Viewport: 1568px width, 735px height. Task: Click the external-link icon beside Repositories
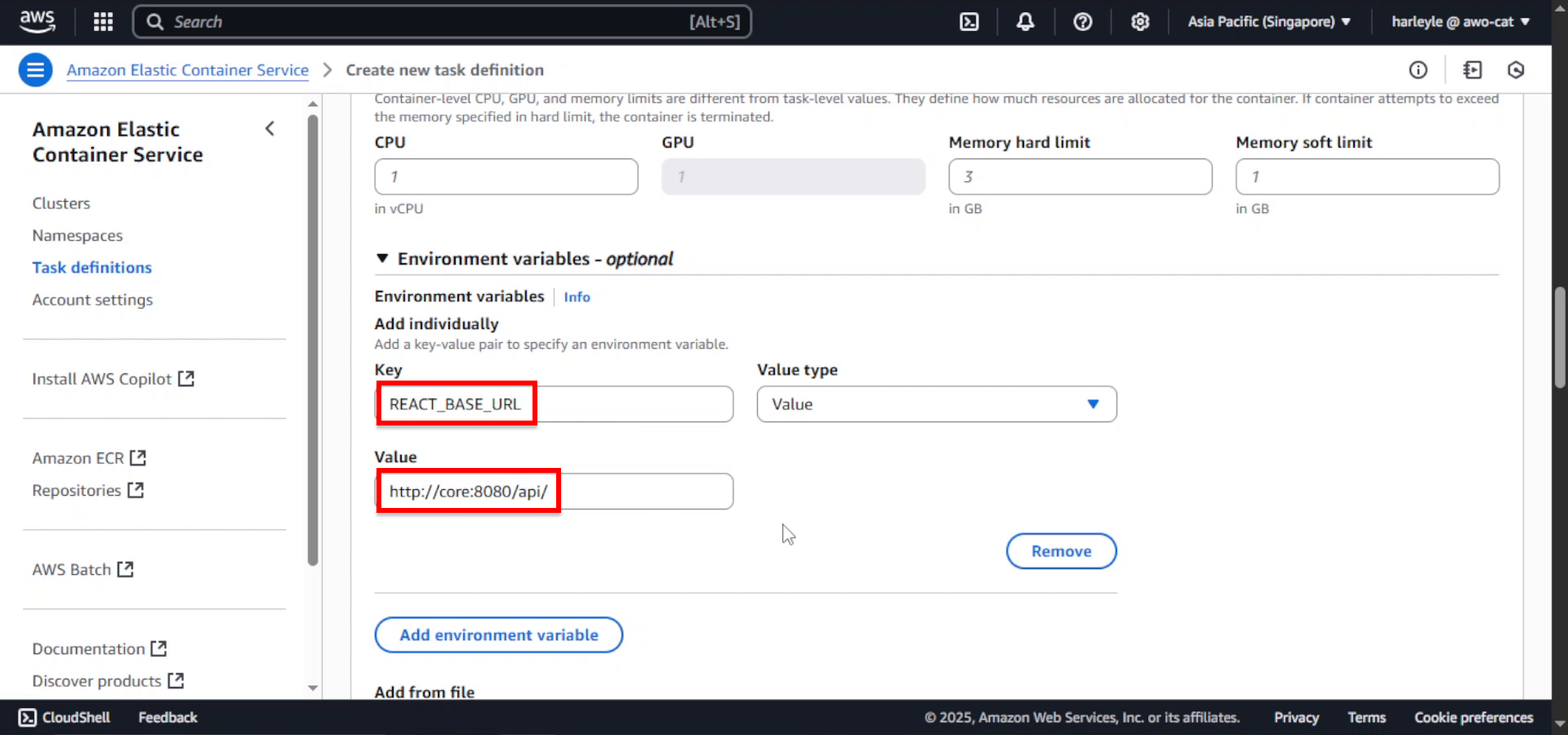[136, 490]
